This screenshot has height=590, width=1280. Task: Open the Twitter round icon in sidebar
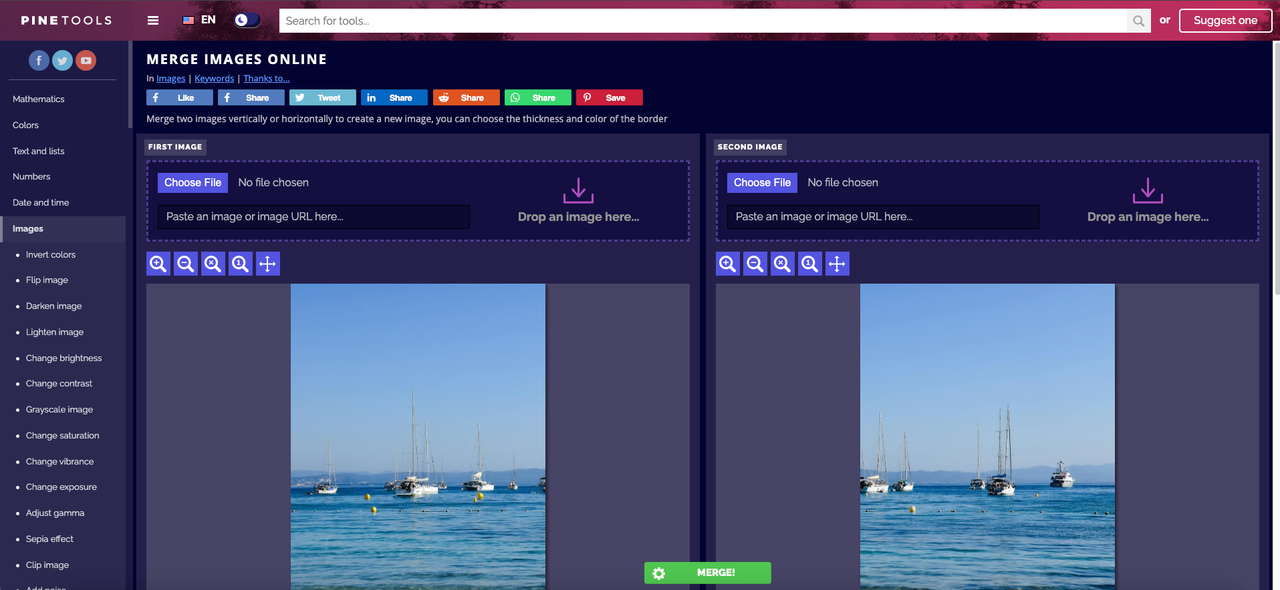pyautogui.click(x=63, y=61)
